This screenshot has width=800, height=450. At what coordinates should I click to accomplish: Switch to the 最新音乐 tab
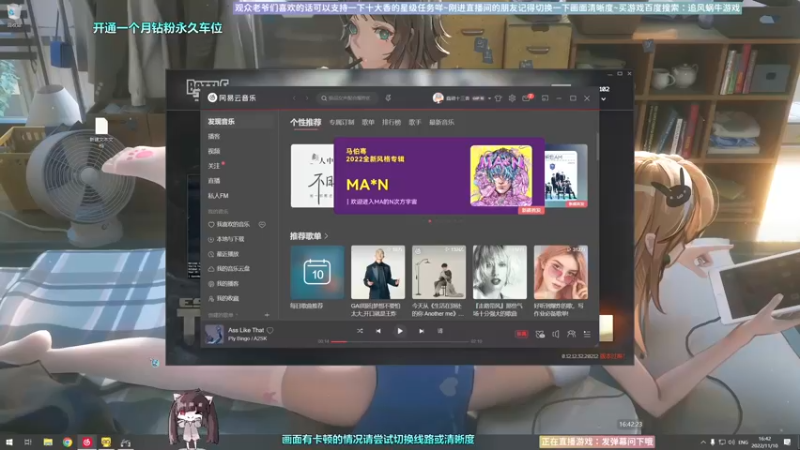pos(441,122)
